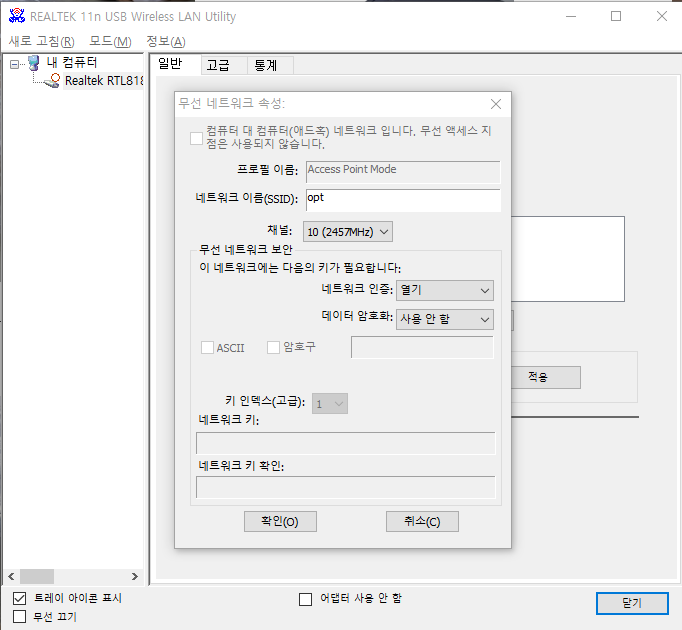Open the 모드(M) menu

(x=110, y=41)
